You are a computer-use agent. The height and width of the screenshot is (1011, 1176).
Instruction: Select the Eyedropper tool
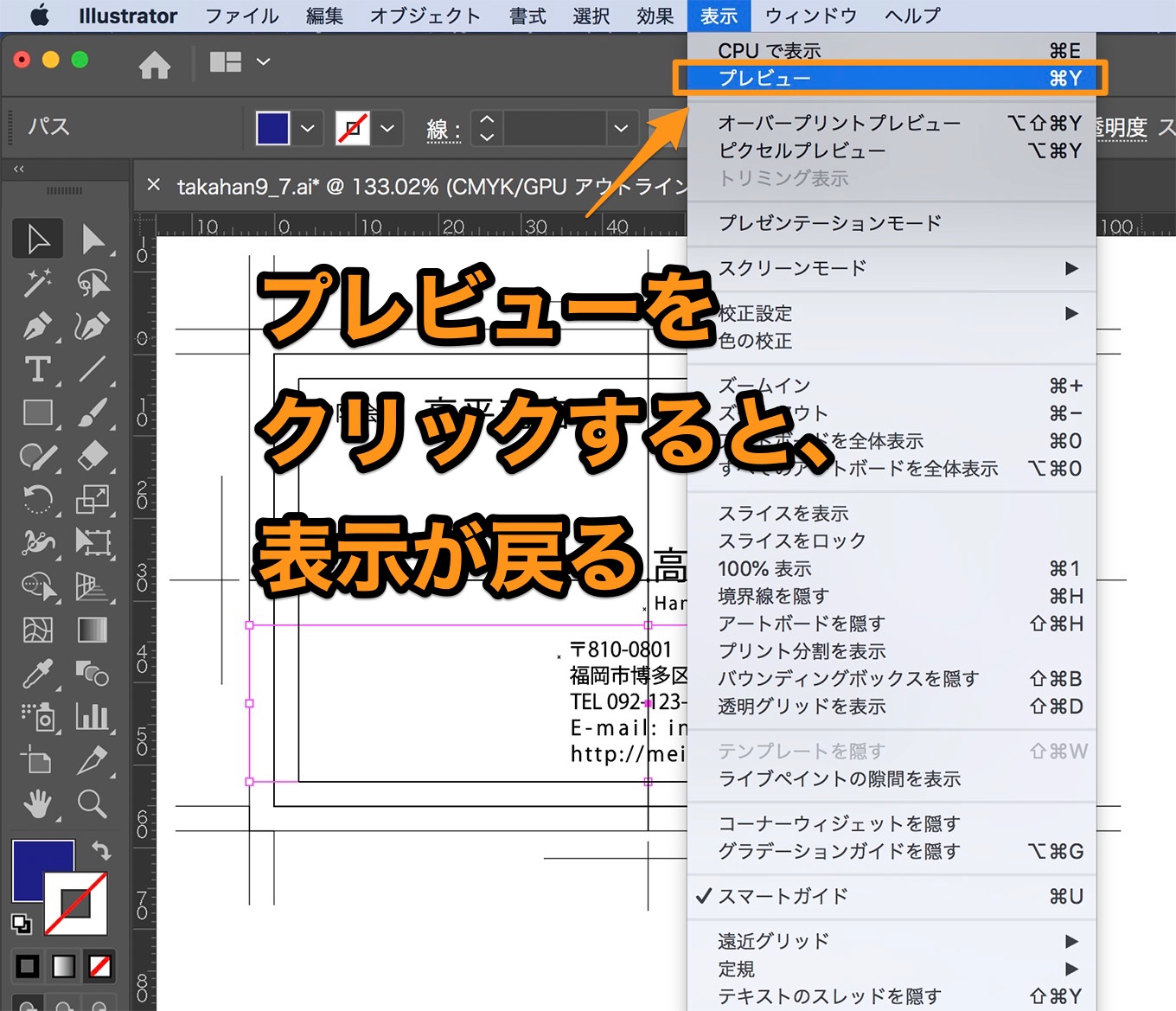[38, 673]
